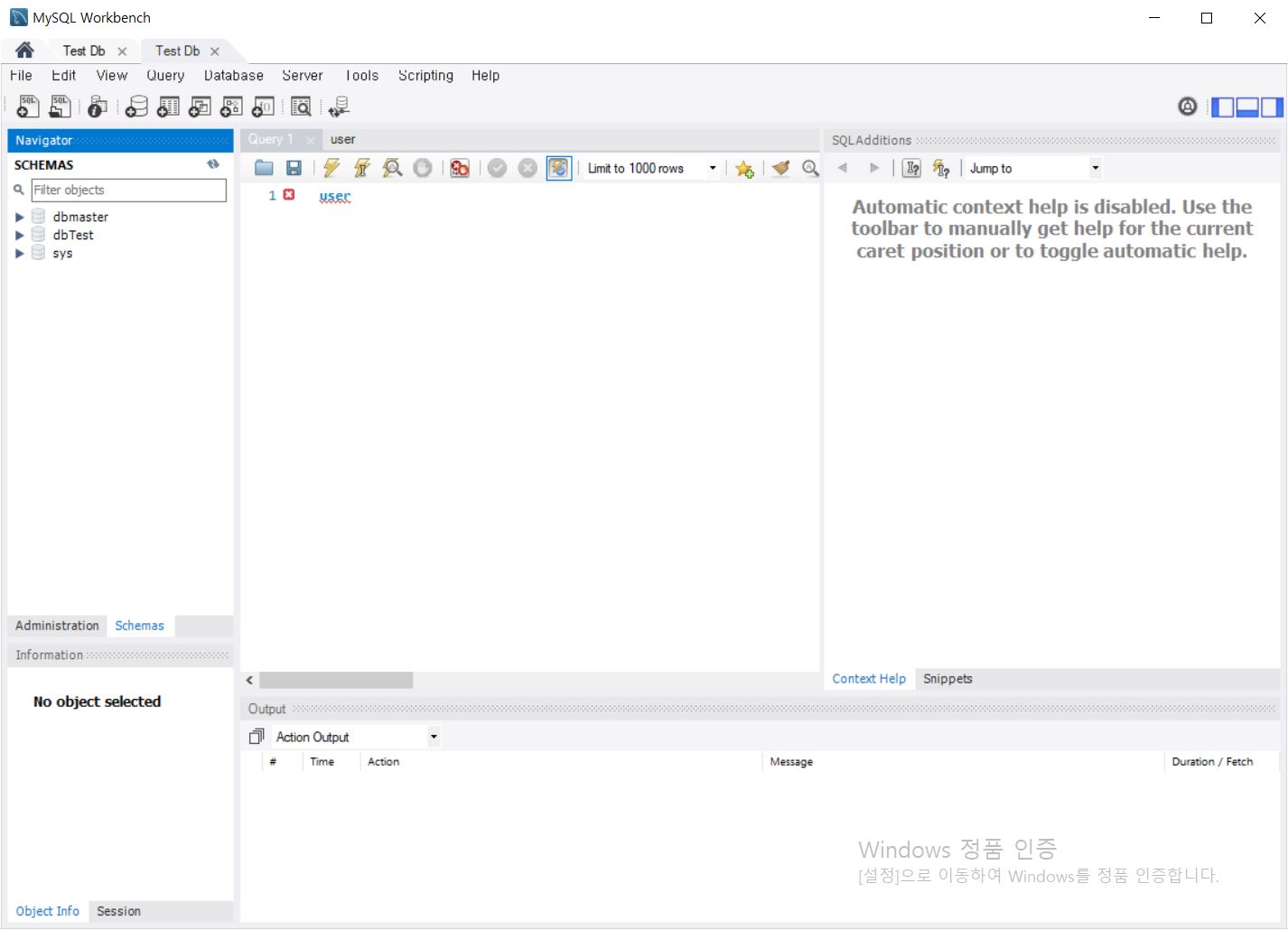Screen dimensions: 1288x930
Task: Create a new stored procedure
Action: (x=231, y=107)
